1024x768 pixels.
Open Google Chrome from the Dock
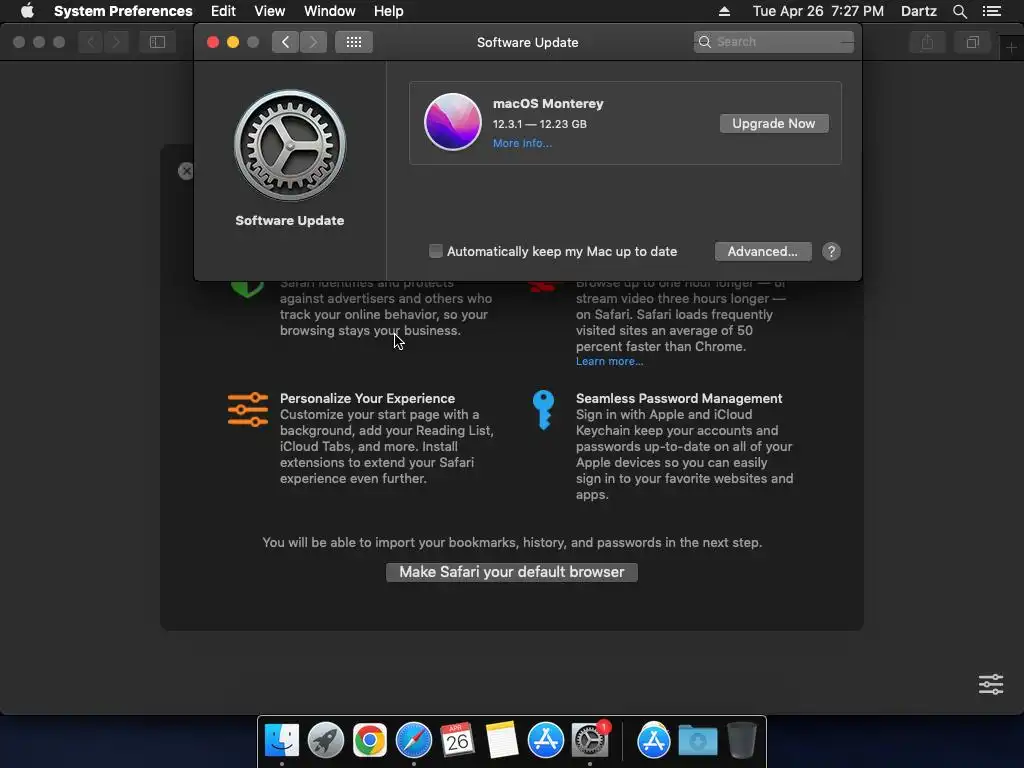370,740
